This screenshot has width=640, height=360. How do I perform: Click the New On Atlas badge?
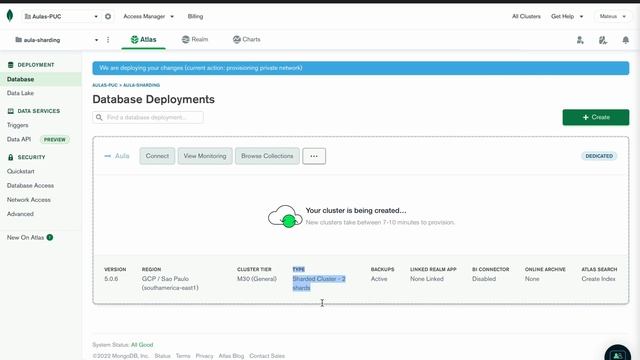pos(50,238)
